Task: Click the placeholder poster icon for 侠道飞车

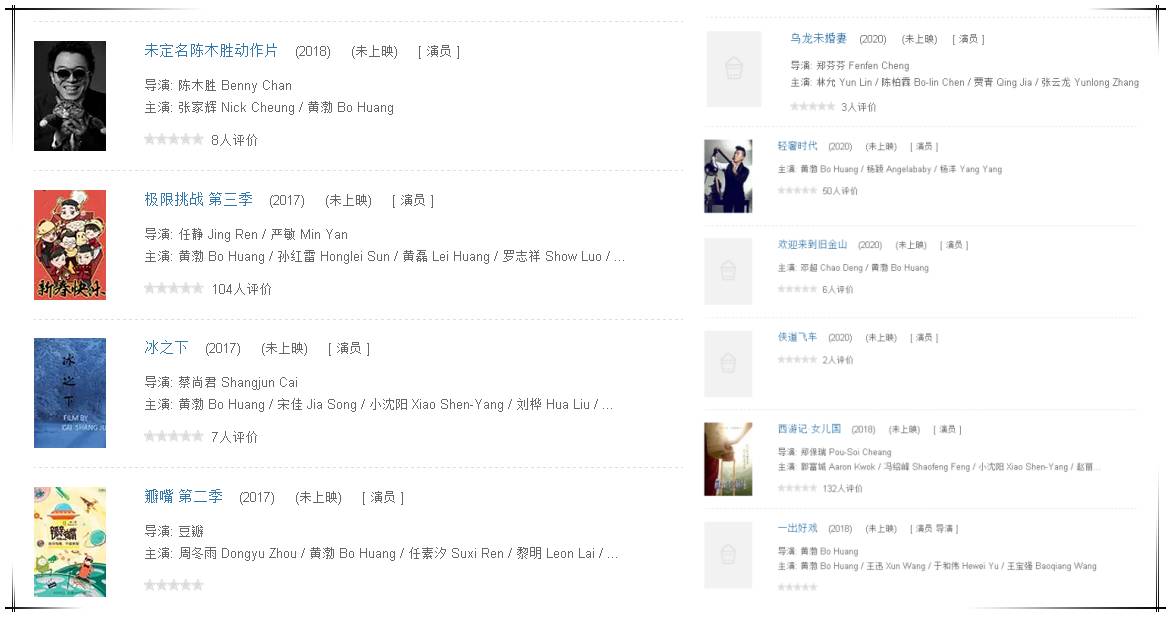Action: [x=728, y=364]
